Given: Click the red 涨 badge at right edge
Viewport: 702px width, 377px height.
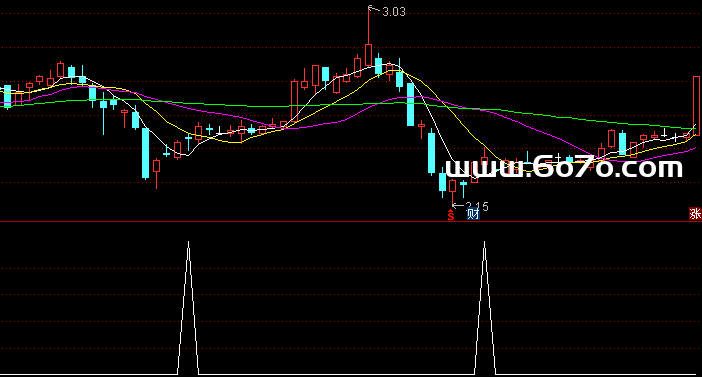Looking at the screenshot, I should [x=695, y=214].
